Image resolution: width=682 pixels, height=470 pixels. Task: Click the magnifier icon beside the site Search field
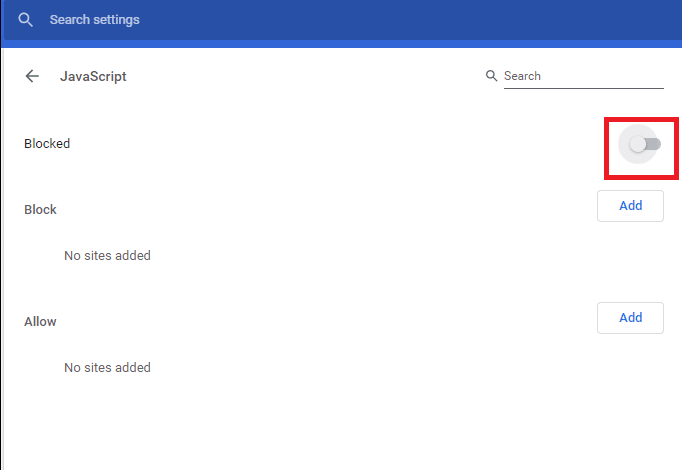[x=491, y=76]
